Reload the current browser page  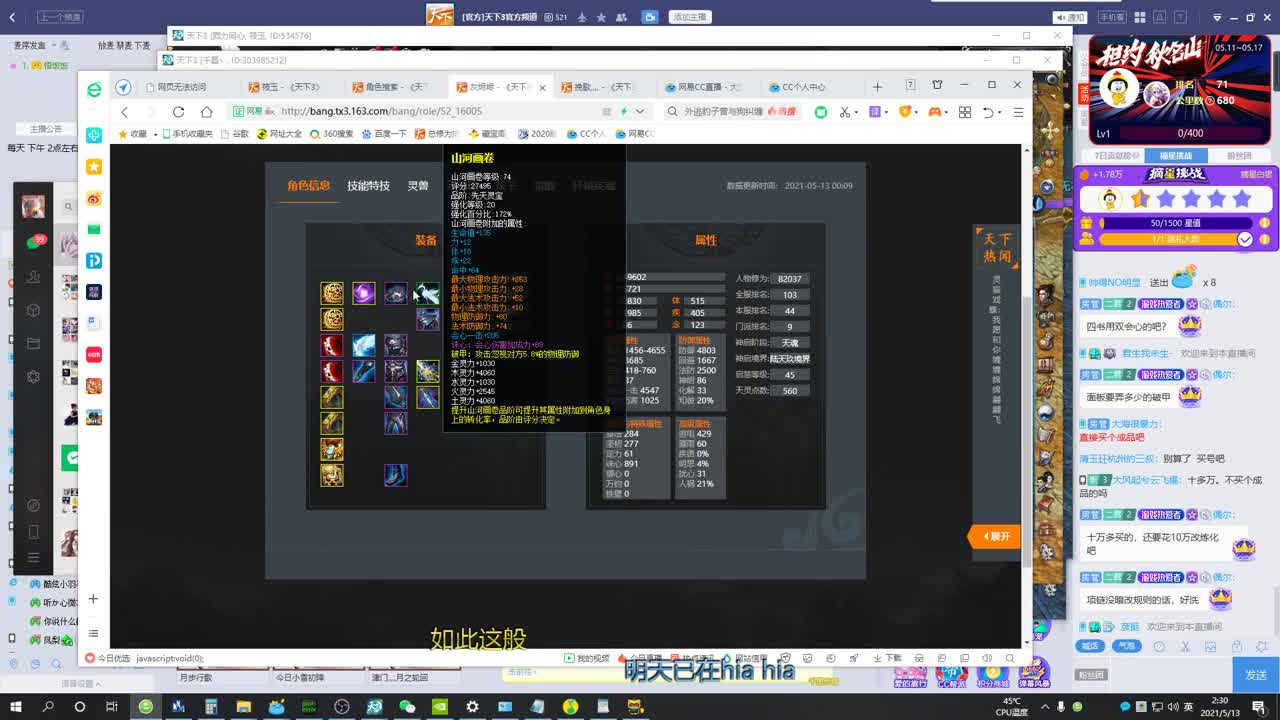(178, 112)
